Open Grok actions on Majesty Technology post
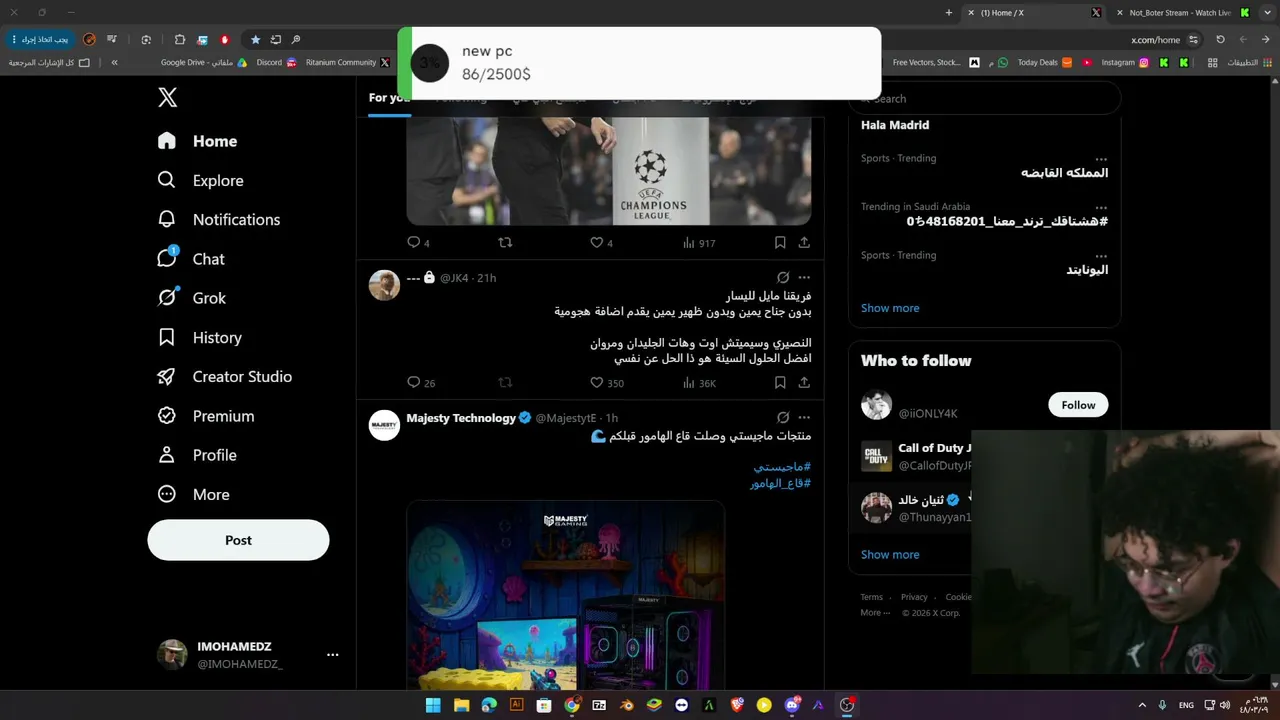The height and width of the screenshot is (720, 1280). point(783,418)
